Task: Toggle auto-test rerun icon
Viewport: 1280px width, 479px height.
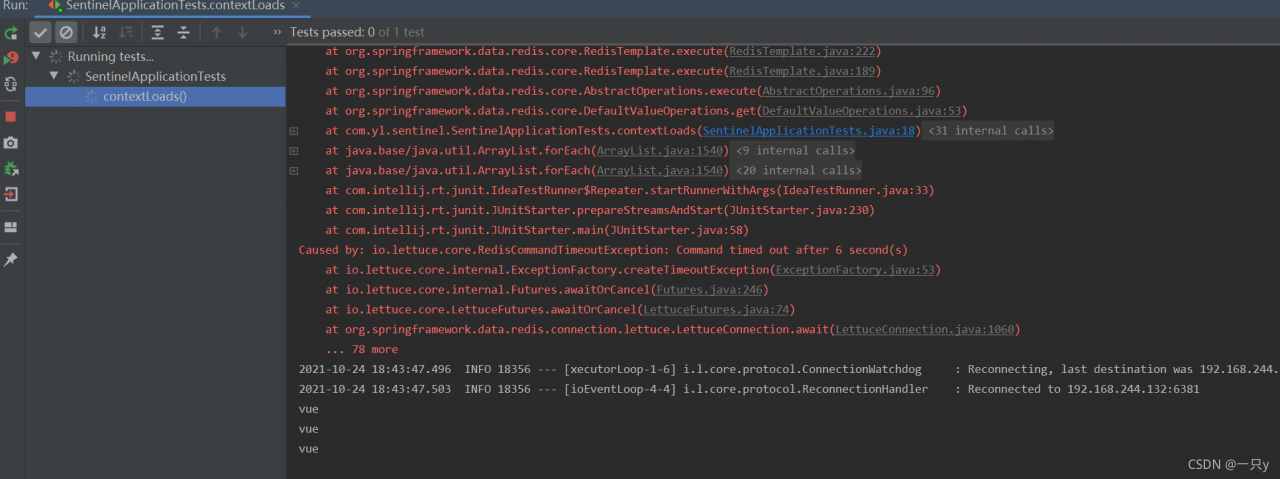Action: [x=11, y=84]
